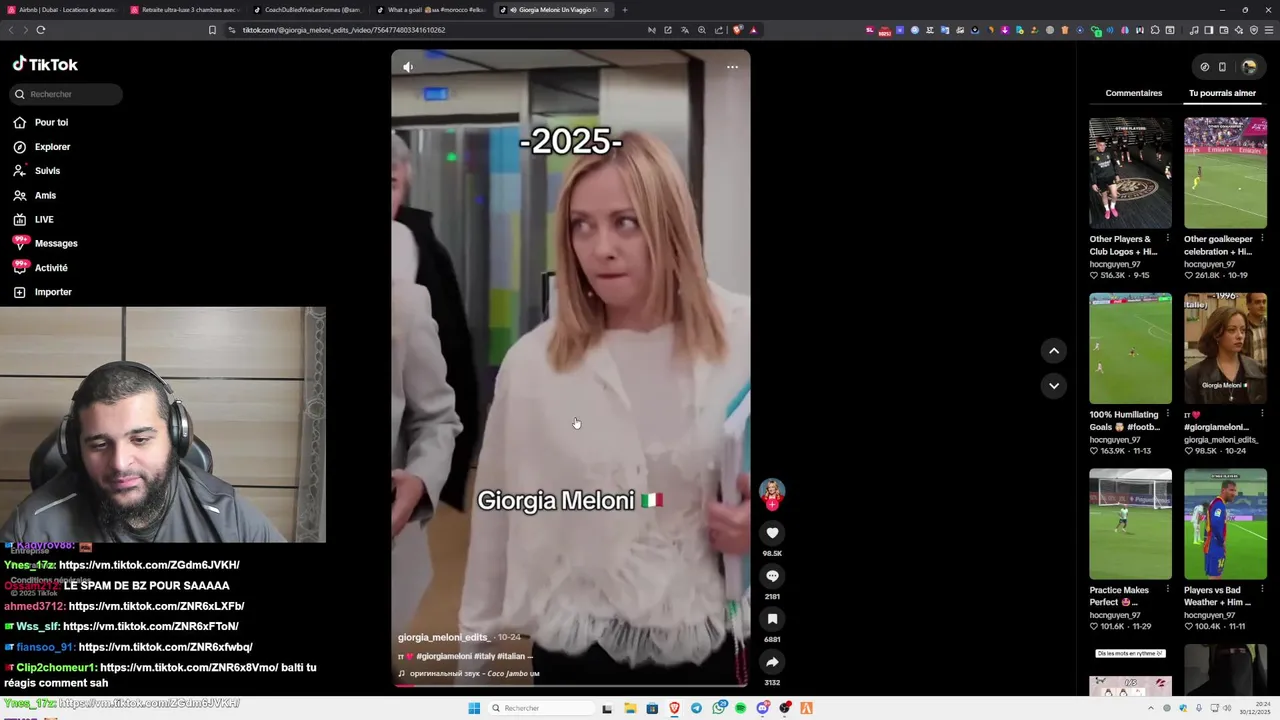Screen dimensions: 1280x720
Task: Focus the Rechercher search field in TikTok
Action: [67, 94]
